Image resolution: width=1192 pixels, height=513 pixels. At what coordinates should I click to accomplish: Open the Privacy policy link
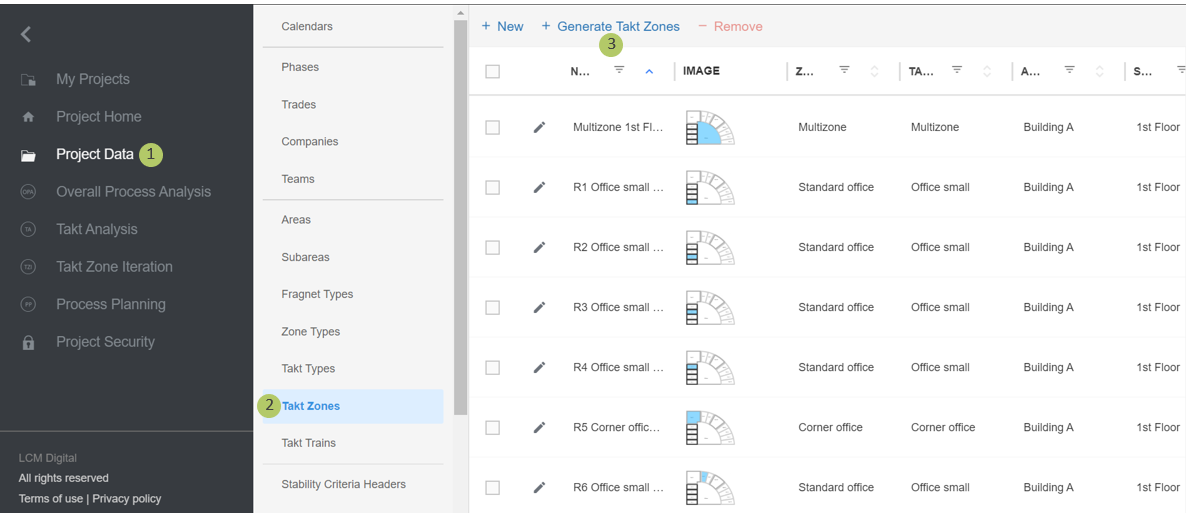(x=126, y=498)
